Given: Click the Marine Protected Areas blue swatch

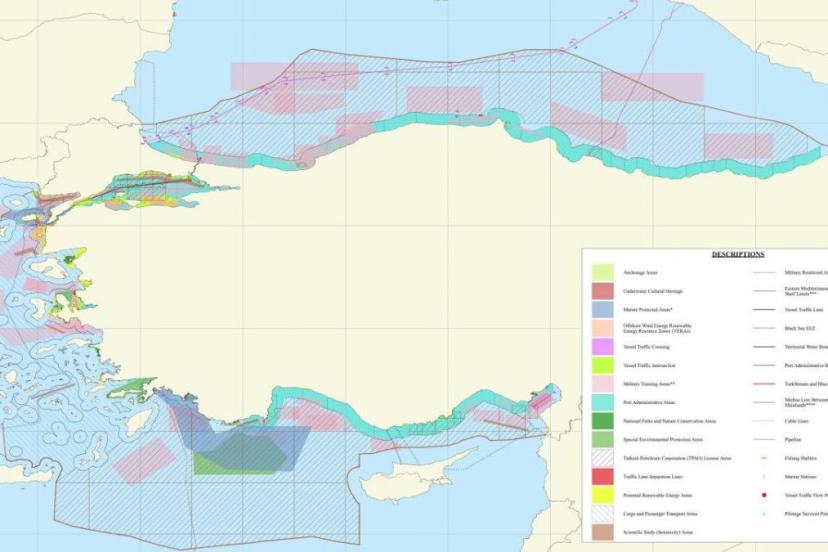Looking at the screenshot, I should [x=602, y=310].
